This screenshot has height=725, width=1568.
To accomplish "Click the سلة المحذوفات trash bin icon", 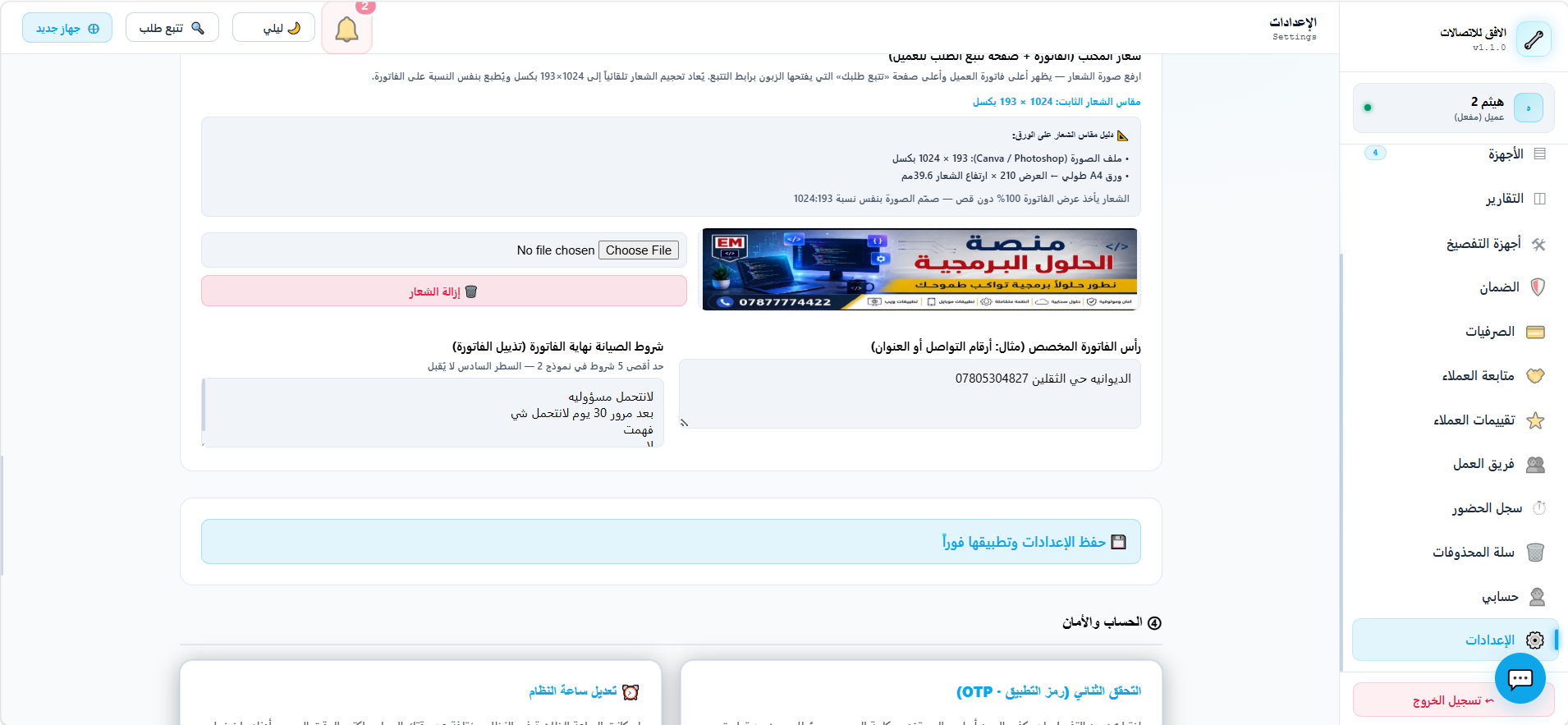I will pyautogui.click(x=1535, y=553).
